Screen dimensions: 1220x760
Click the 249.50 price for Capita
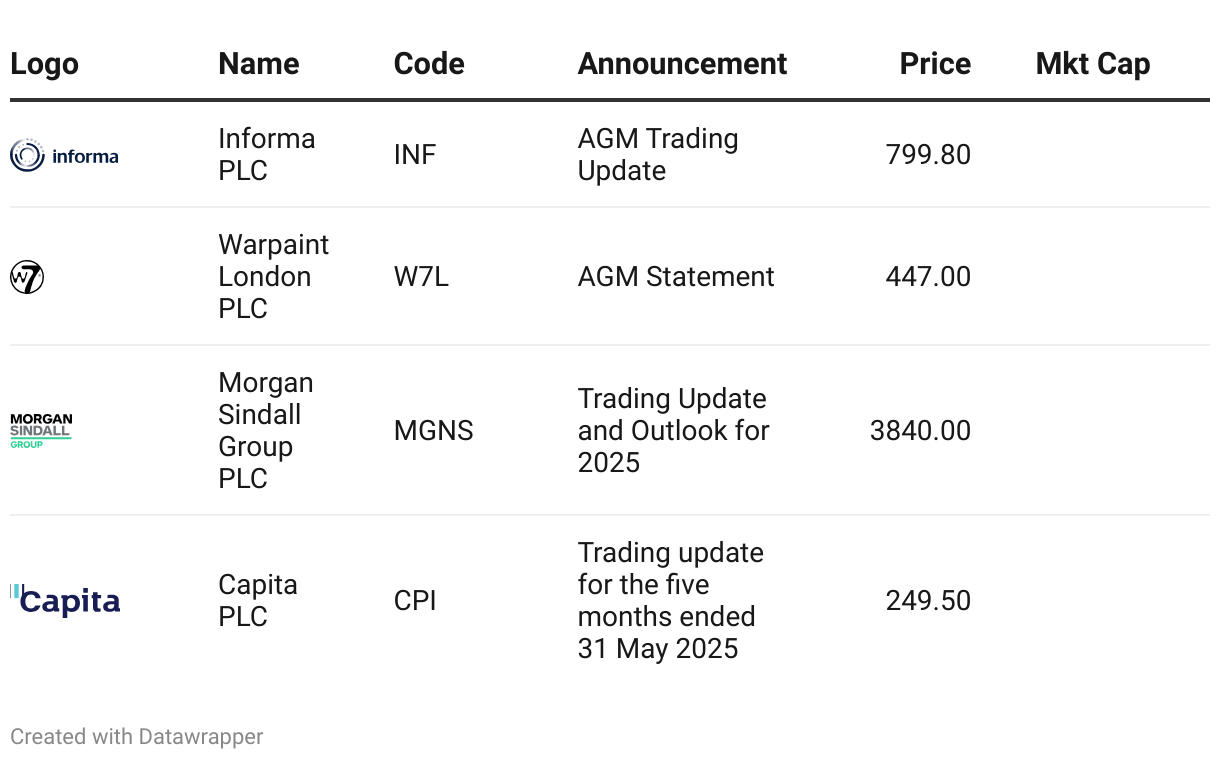[x=927, y=600]
